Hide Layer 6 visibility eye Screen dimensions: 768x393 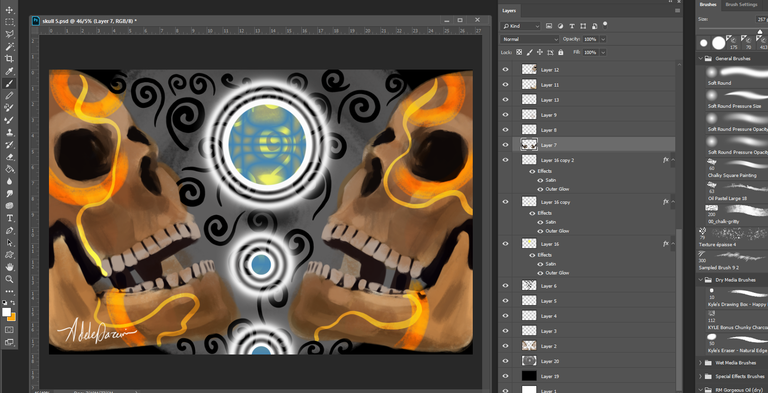(505, 286)
